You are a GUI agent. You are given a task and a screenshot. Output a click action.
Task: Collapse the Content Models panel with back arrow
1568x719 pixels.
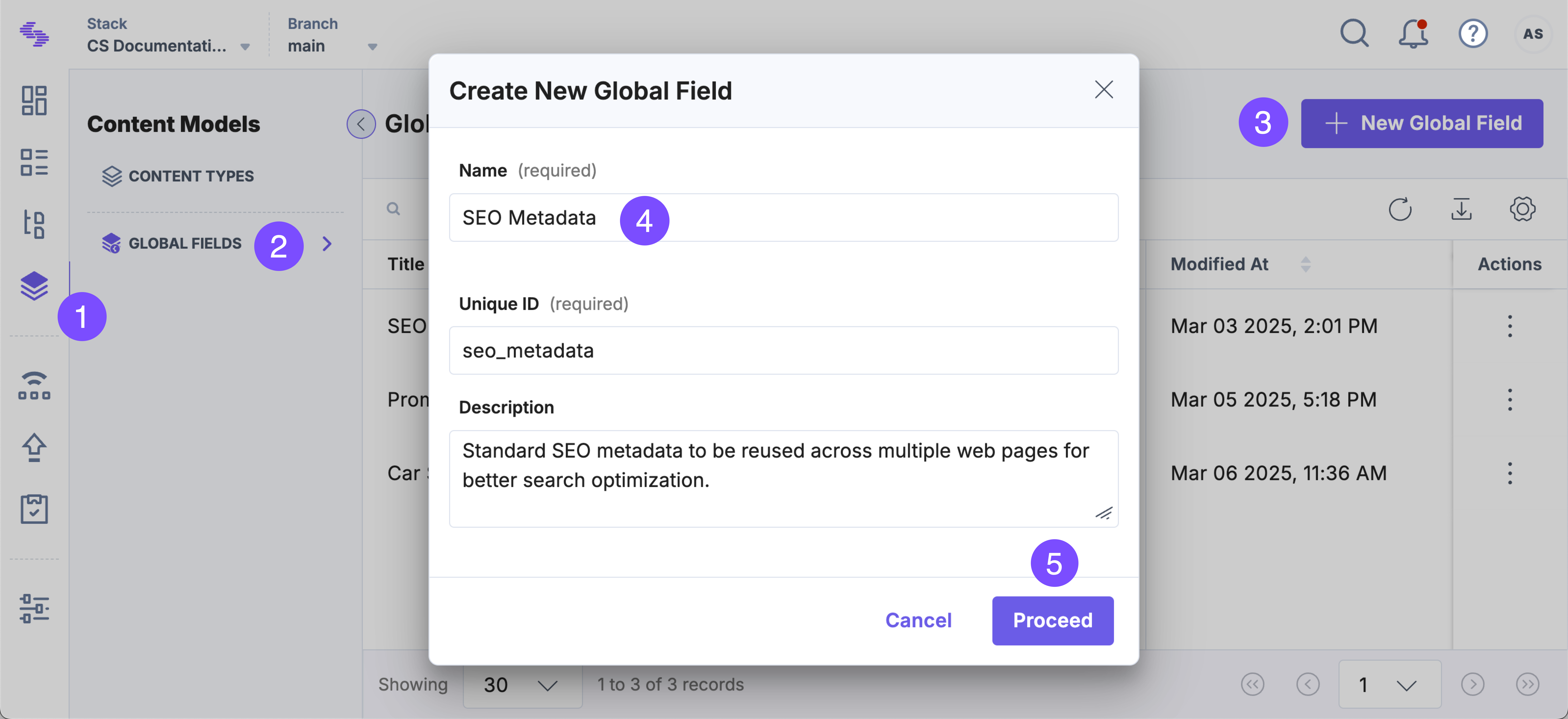click(361, 124)
